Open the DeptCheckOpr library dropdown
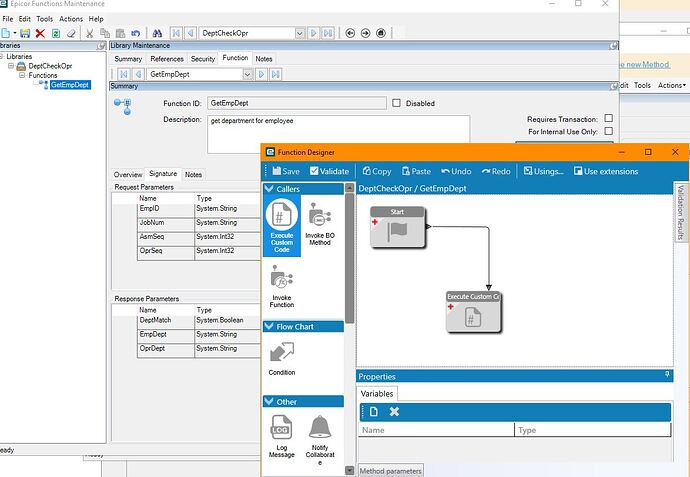 coord(300,33)
